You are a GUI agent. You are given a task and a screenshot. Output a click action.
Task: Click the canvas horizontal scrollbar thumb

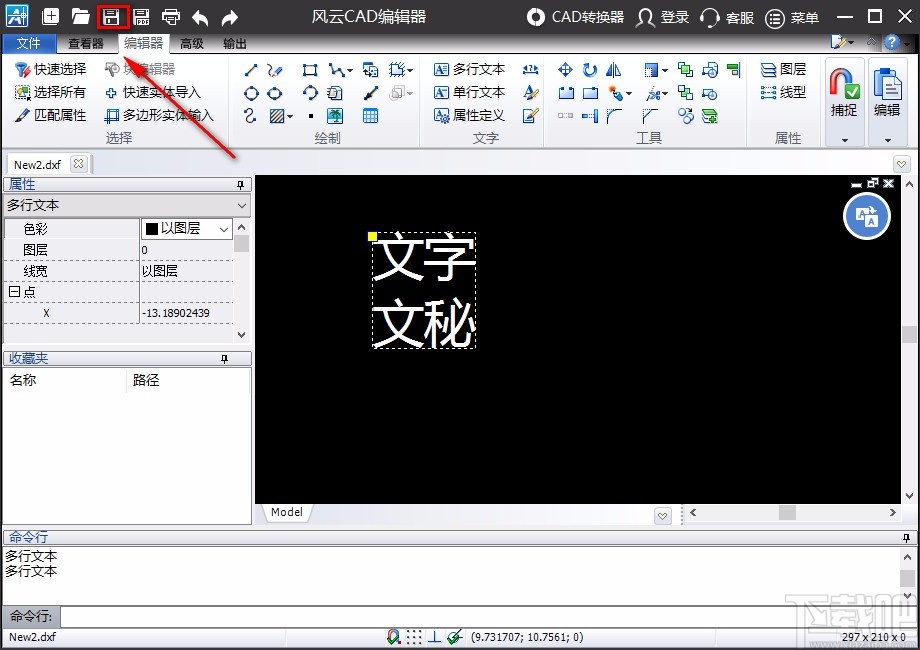[787, 512]
